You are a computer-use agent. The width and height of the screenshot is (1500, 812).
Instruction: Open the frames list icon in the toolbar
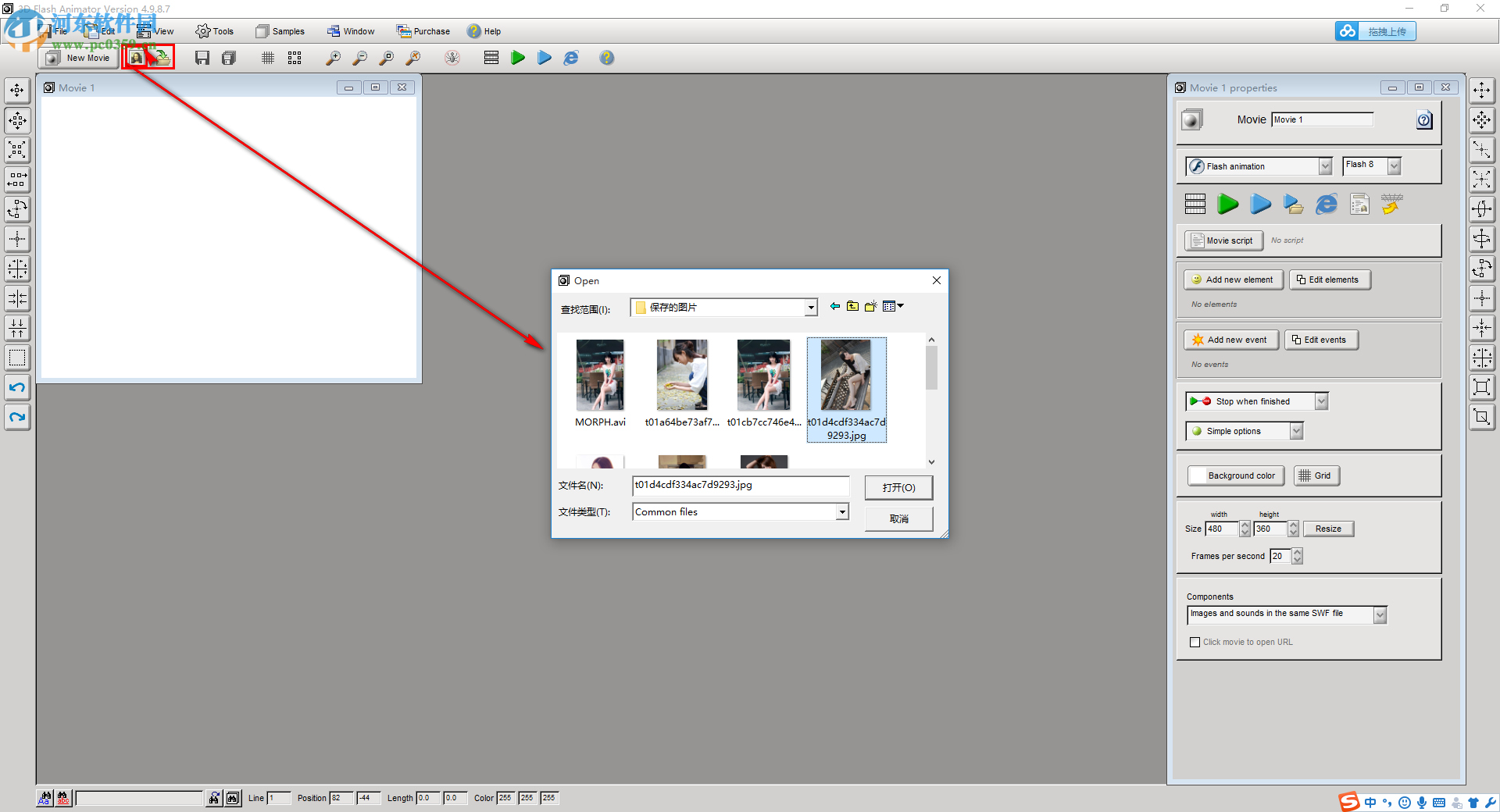coord(491,57)
